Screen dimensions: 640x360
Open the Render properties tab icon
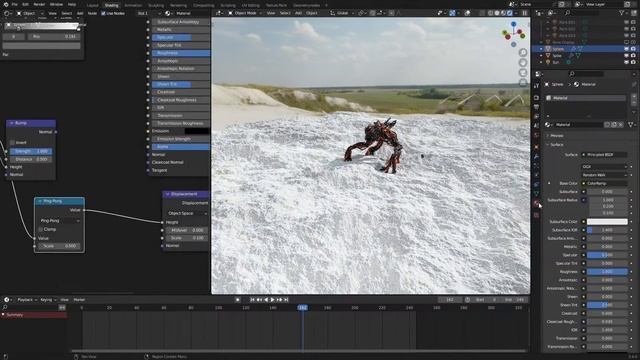536,98
